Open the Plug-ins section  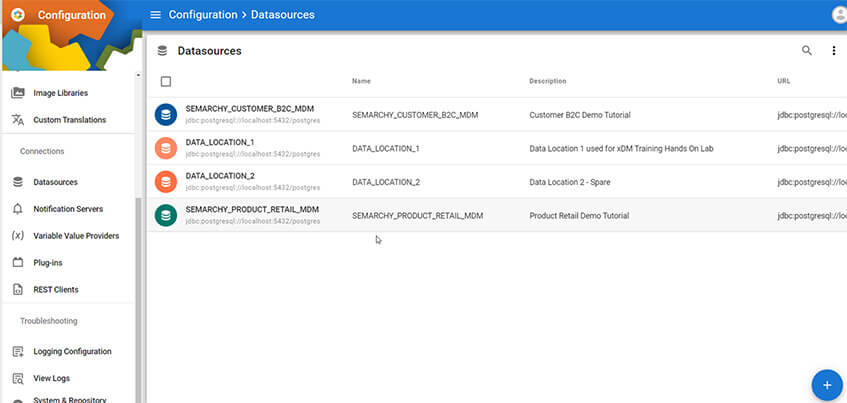point(50,263)
